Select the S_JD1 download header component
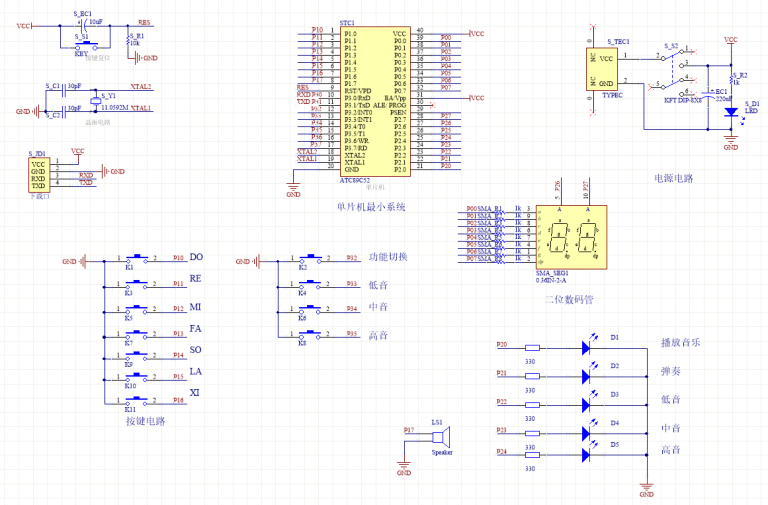 [x=38, y=175]
